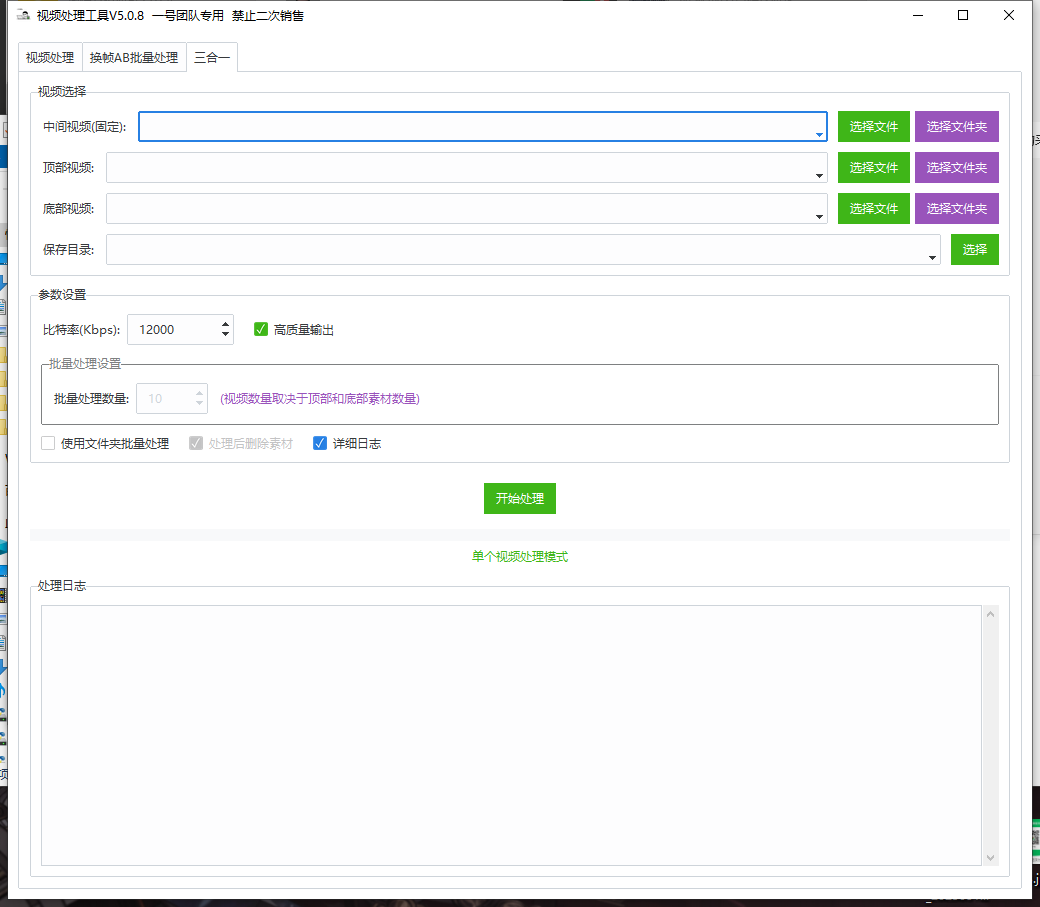
Task: Expand the 中间视频(固定) dropdown
Action: [819, 134]
